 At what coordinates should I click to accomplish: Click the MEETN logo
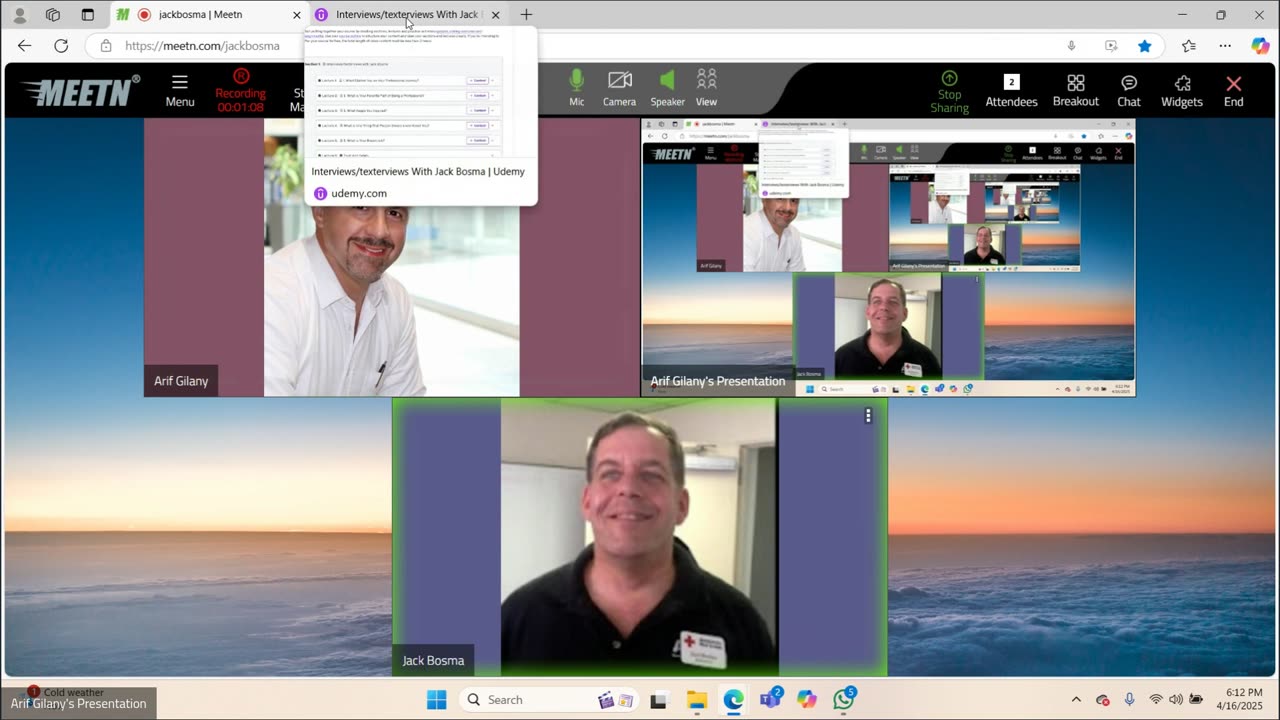coord(80,91)
